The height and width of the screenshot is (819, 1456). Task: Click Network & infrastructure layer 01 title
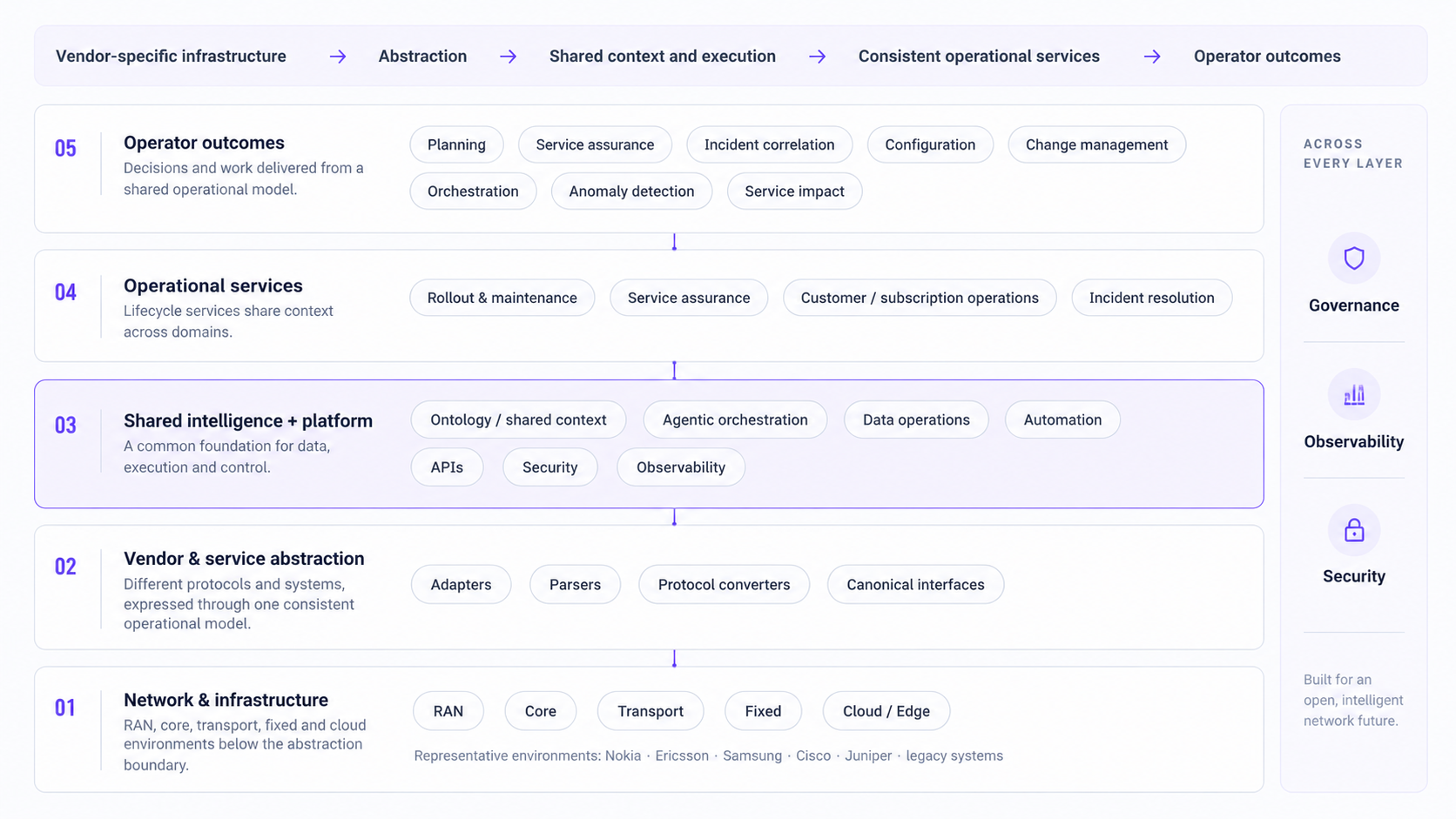coord(226,701)
